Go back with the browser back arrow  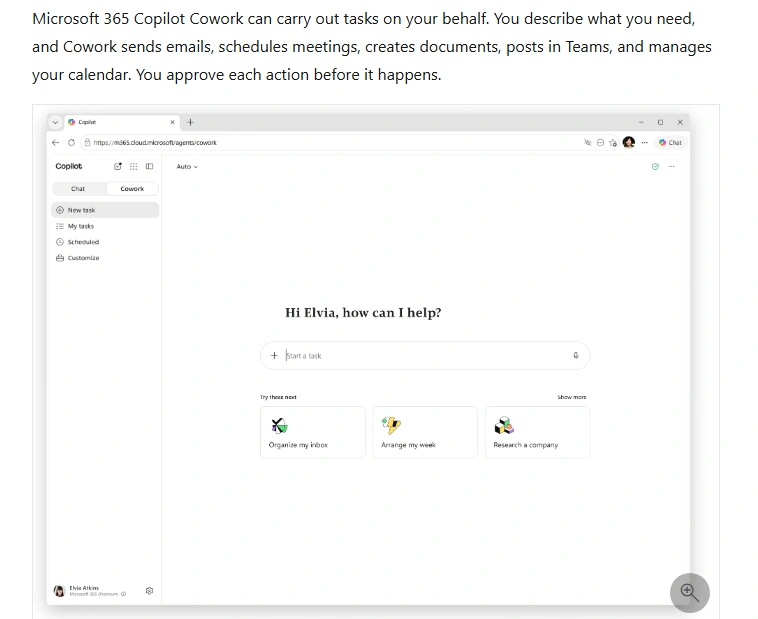[x=55, y=143]
